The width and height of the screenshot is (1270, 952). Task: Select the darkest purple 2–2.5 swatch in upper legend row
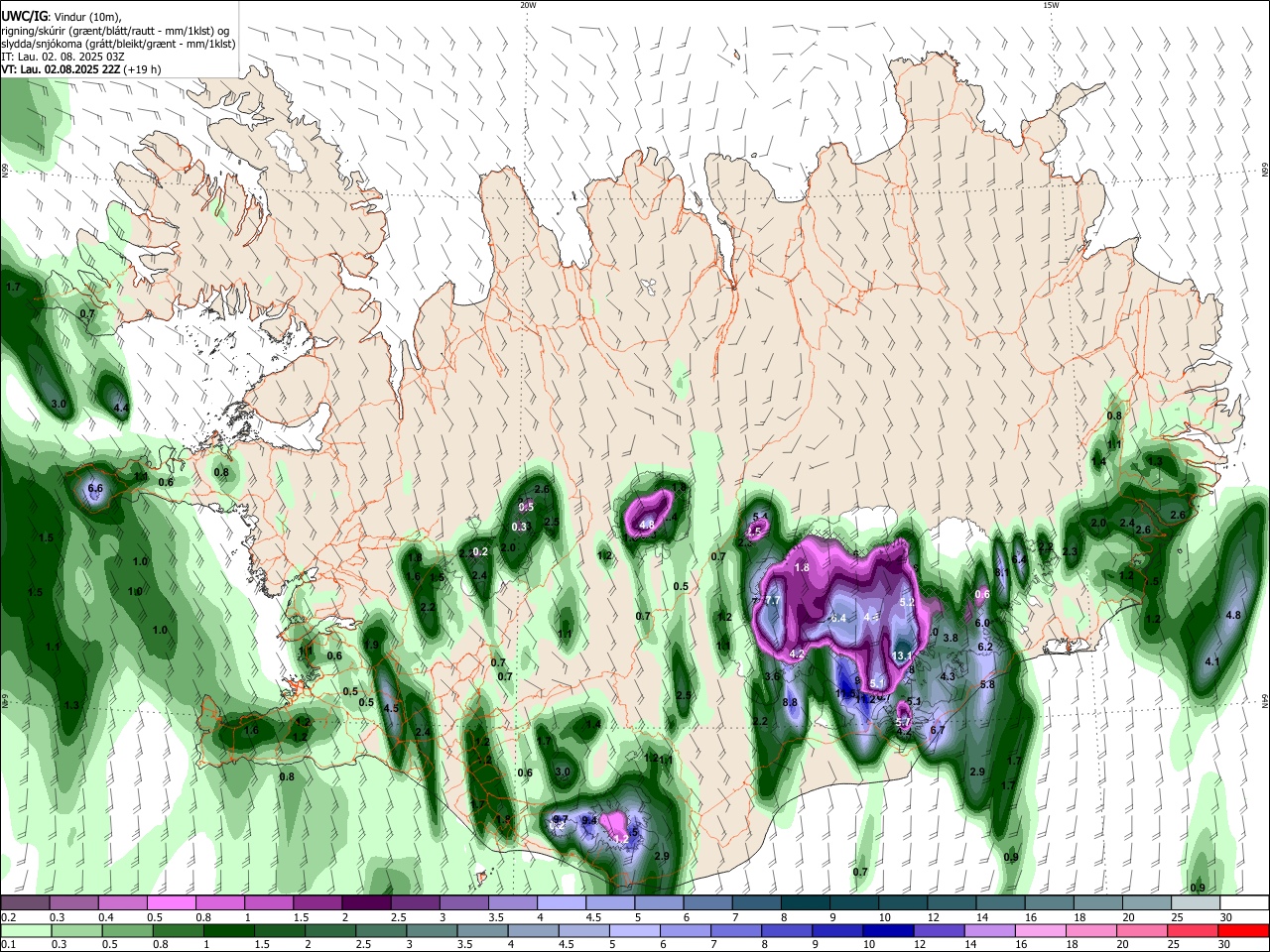(365, 902)
